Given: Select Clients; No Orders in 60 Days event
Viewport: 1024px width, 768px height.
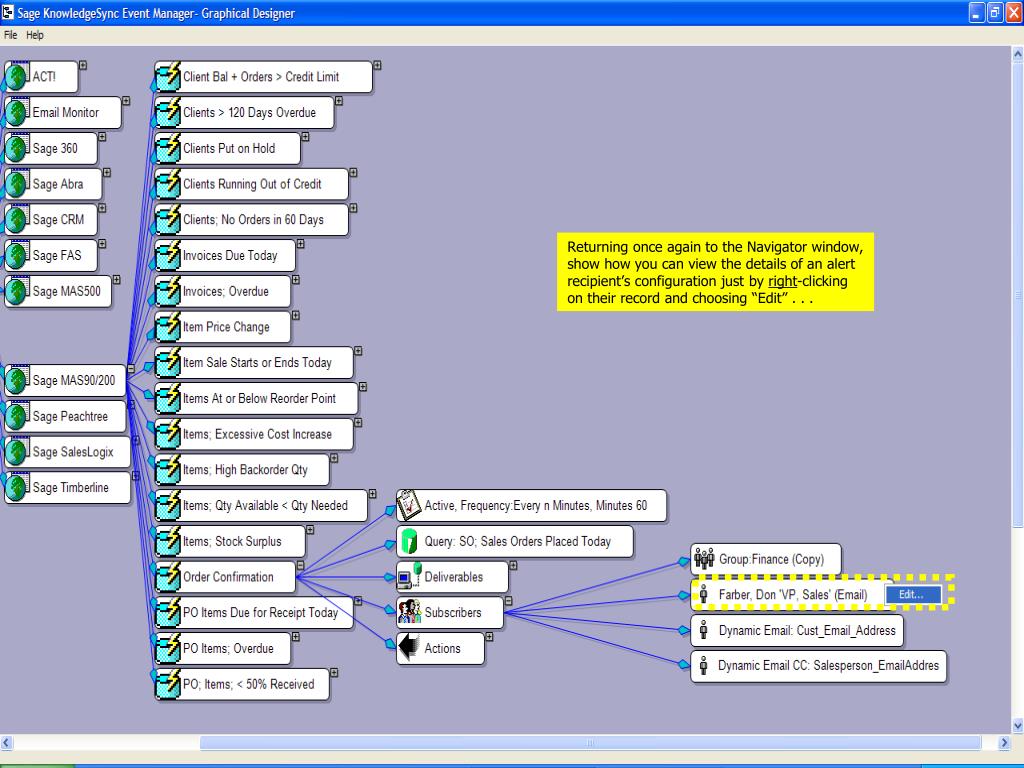Looking at the screenshot, I should (x=251, y=219).
